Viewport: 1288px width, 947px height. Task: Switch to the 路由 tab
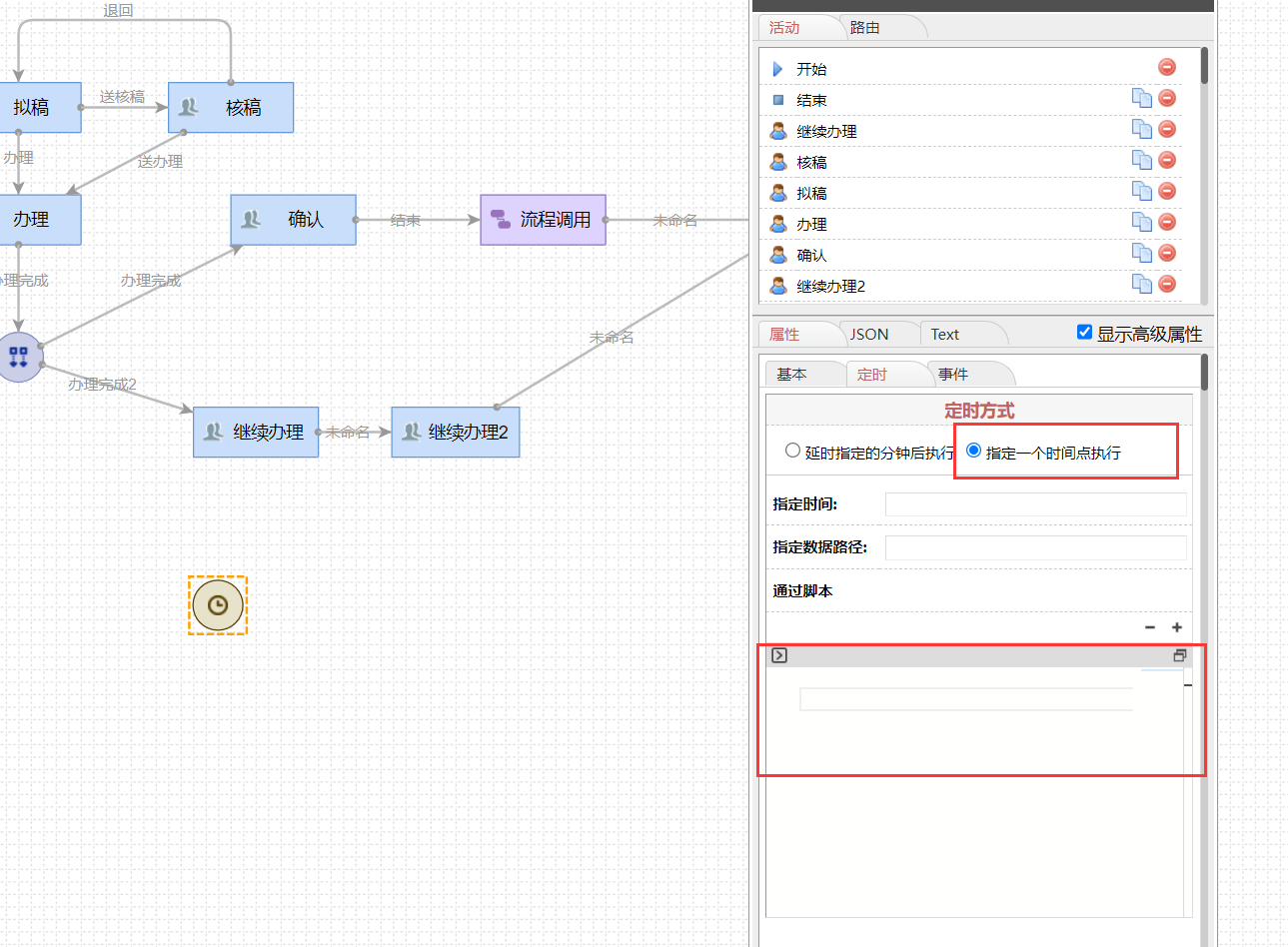tap(865, 28)
